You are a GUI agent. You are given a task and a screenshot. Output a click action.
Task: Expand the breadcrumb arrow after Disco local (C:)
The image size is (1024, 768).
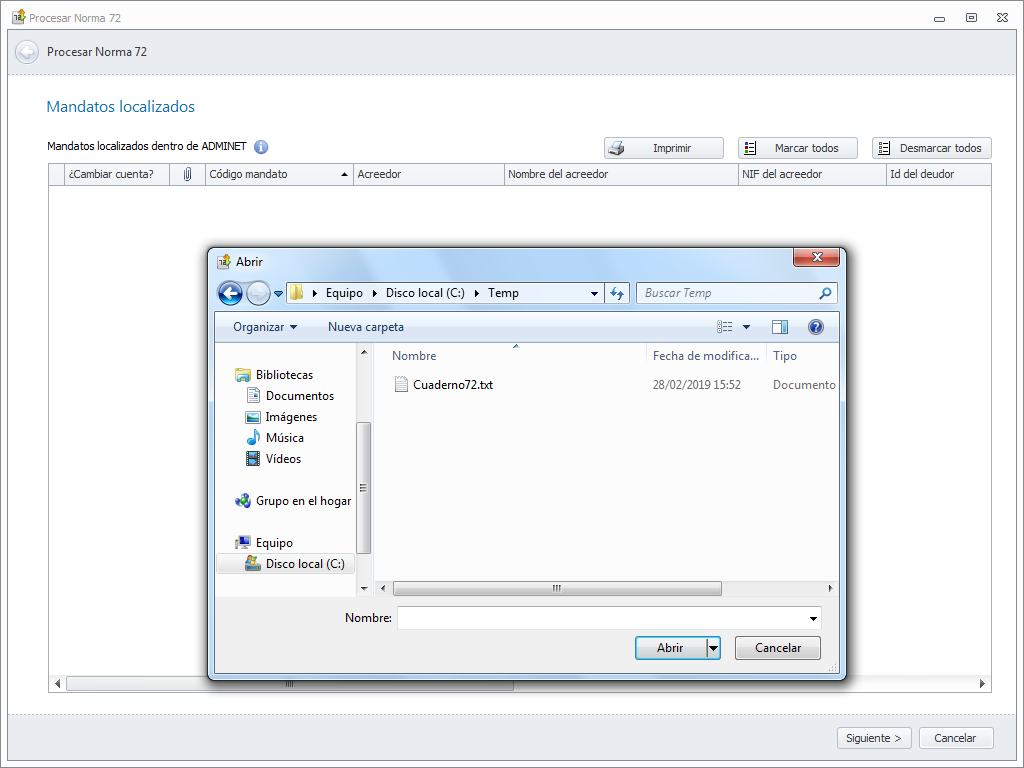477,293
